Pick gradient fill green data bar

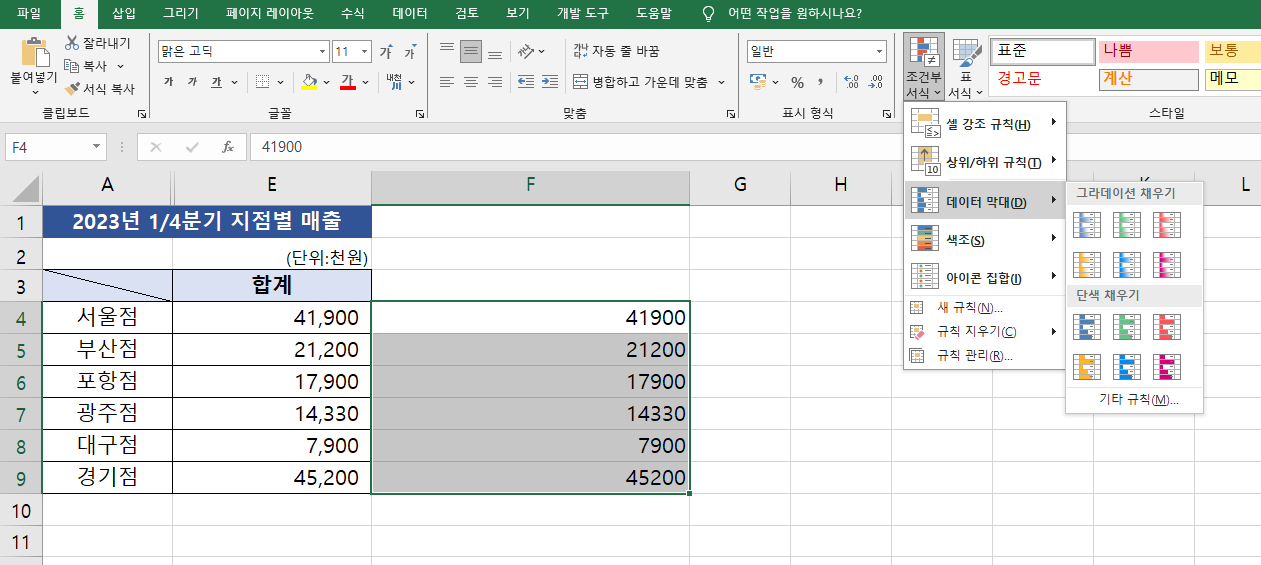tap(1127, 224)
